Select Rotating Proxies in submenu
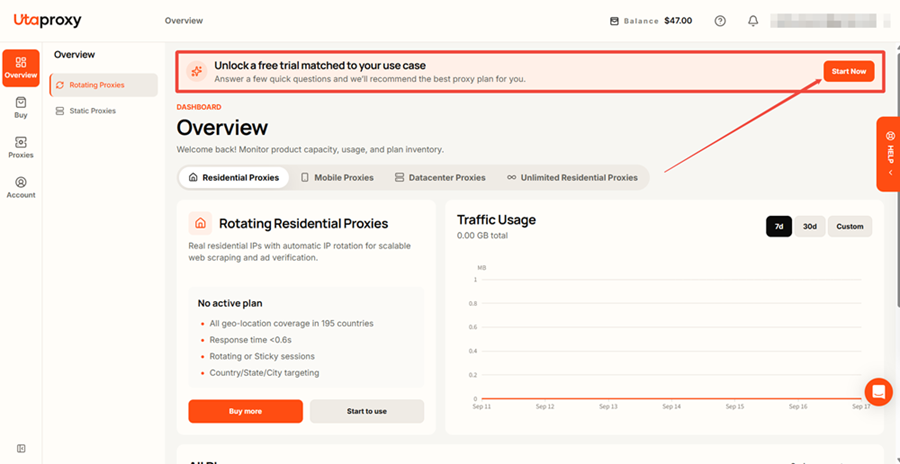This screenshot has height=464, width=900. click(103, 85)
